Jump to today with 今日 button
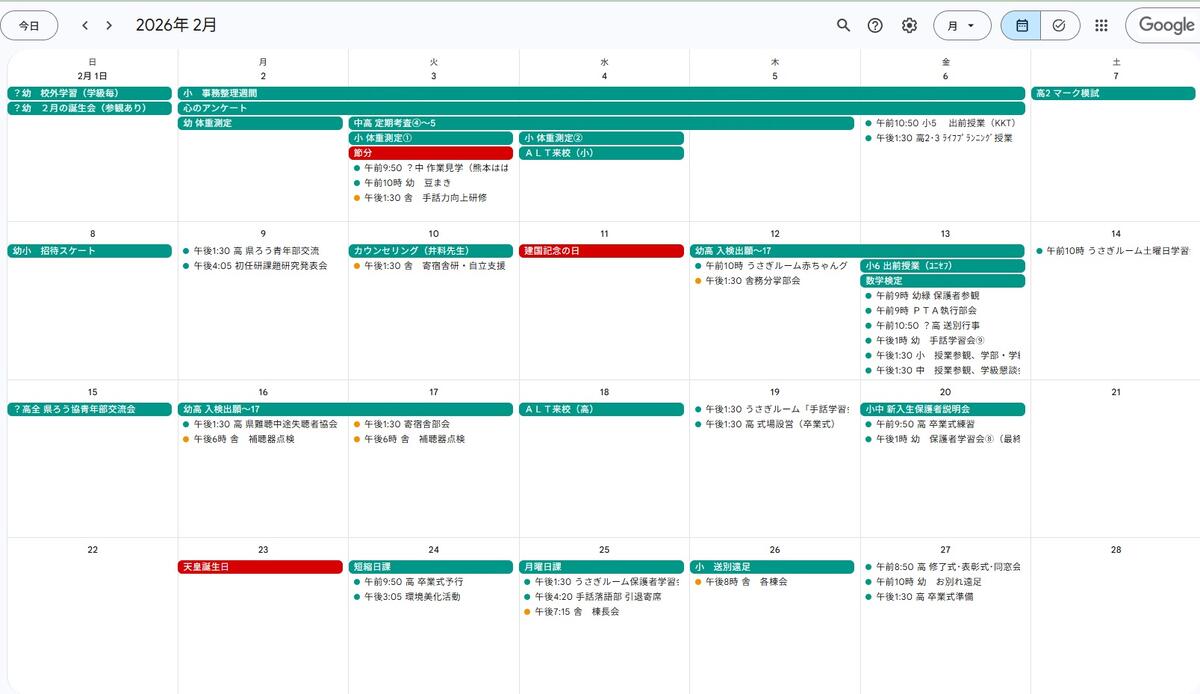Screen dimensions: 1200x694 pyautogui.click(x=29, y=26)
